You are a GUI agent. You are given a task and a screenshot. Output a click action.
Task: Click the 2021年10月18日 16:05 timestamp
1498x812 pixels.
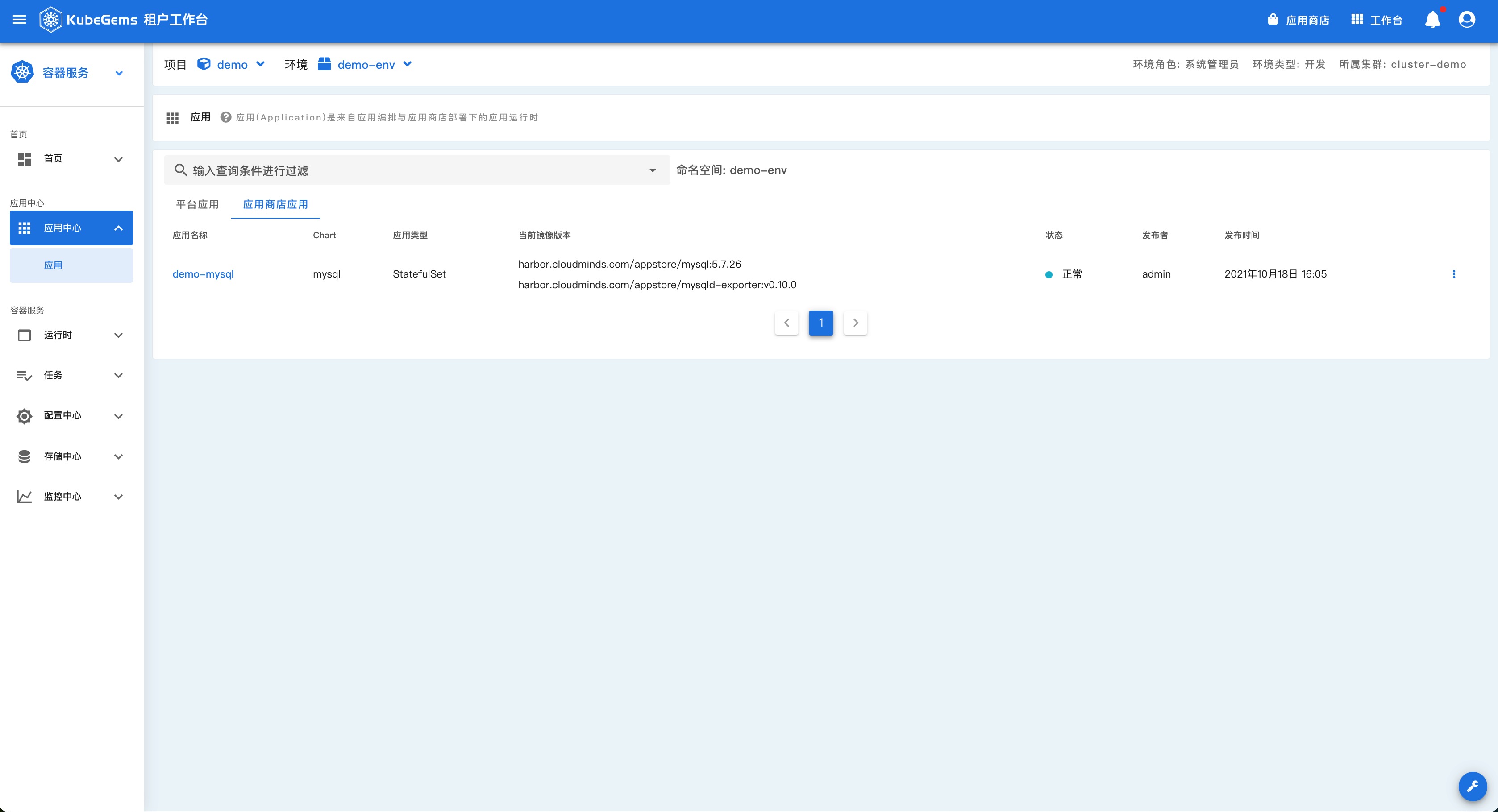(1276, 274)
